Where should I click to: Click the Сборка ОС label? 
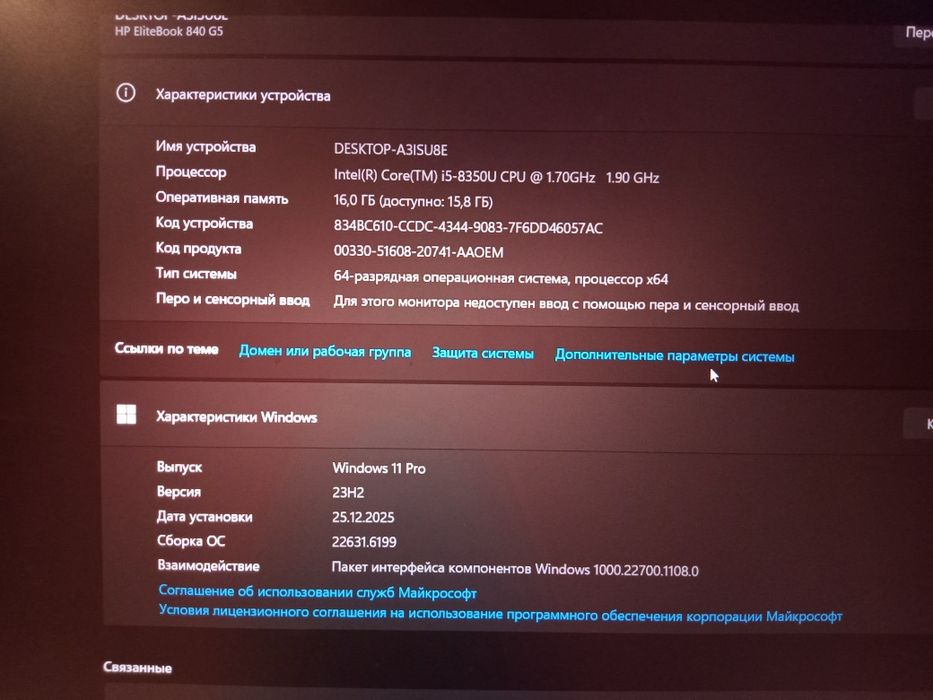pyautogui.click(x=191, y=541)
